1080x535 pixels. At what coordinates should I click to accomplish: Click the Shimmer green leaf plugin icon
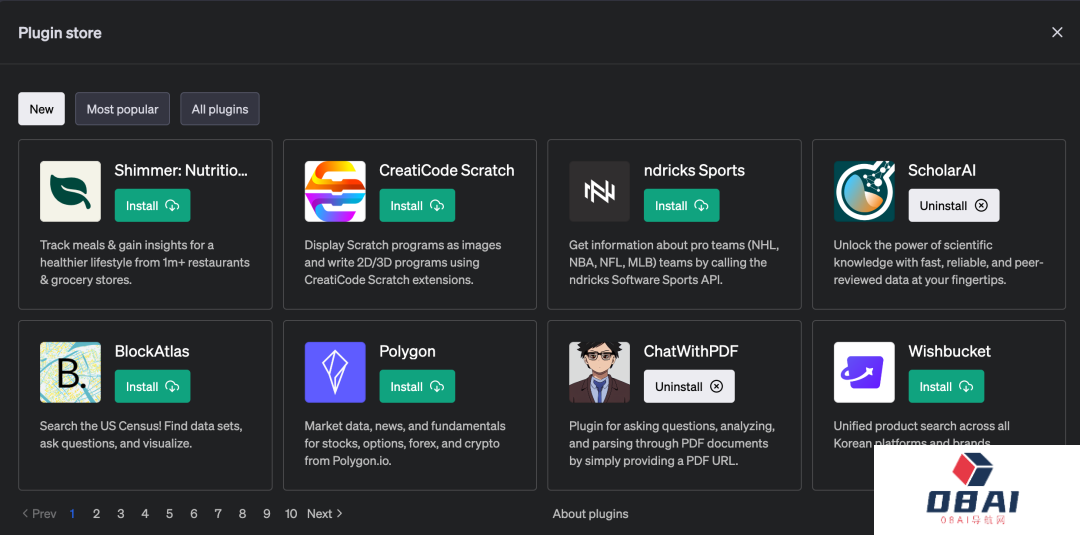coord(70,191)
